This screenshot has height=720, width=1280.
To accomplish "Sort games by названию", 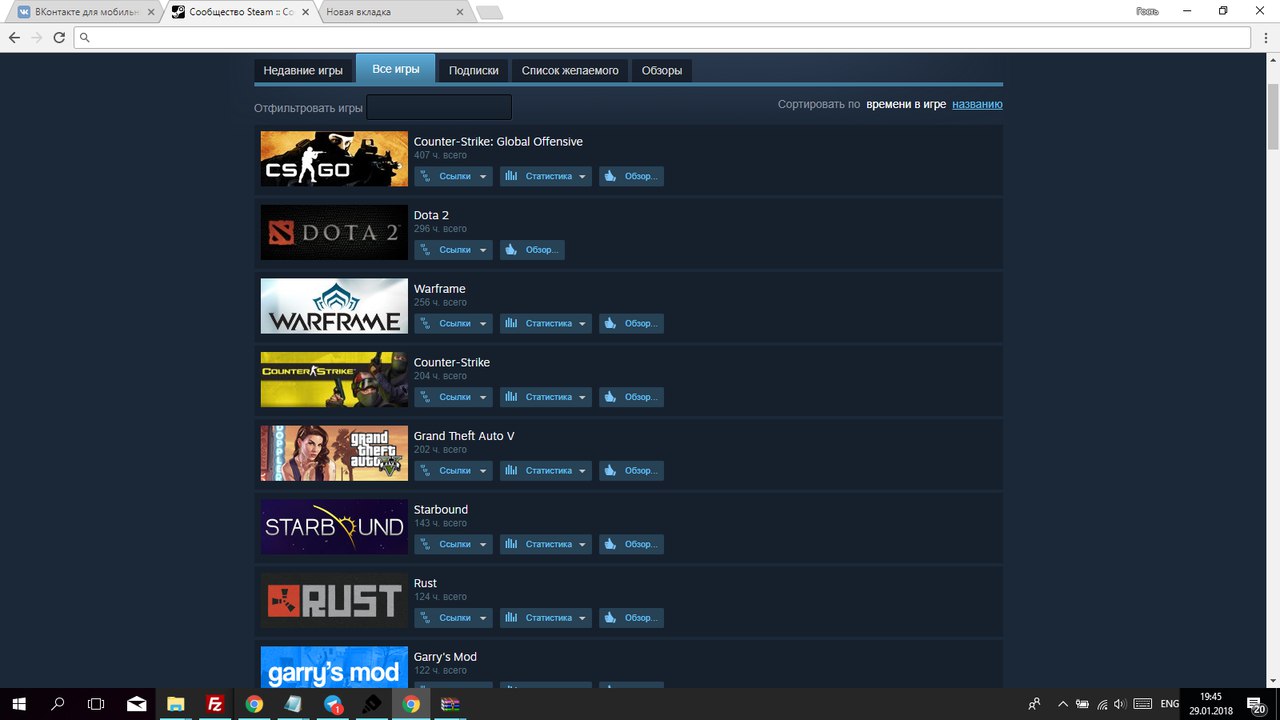I will click(x=977, y=104).
